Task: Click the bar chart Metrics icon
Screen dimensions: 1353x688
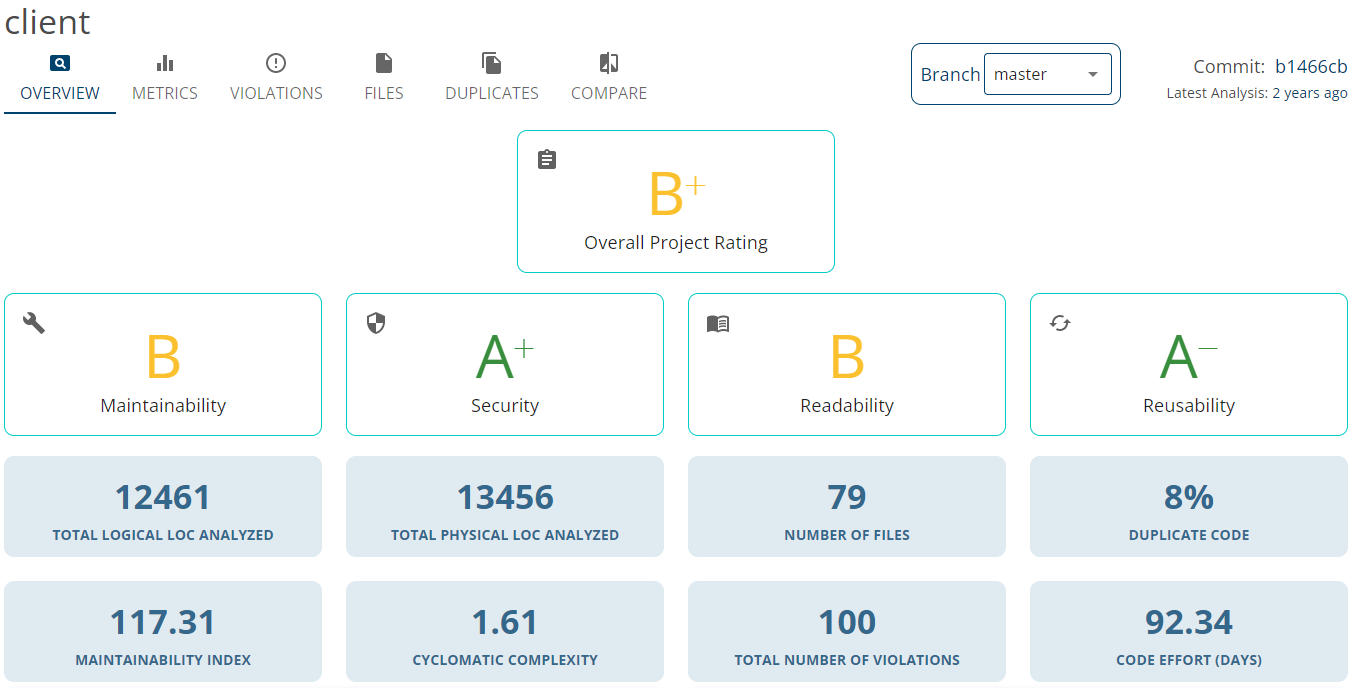Action: click(x=165, y=63)
